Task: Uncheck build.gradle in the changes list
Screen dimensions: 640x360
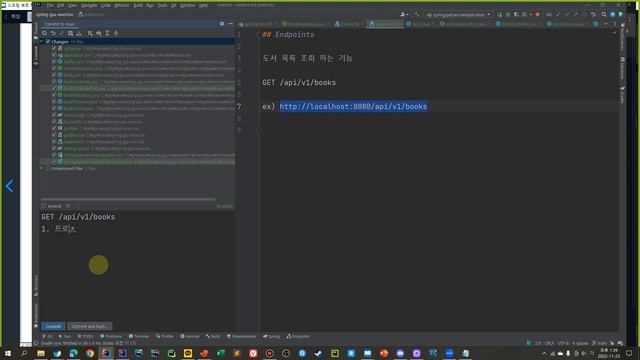Action: 54,115
